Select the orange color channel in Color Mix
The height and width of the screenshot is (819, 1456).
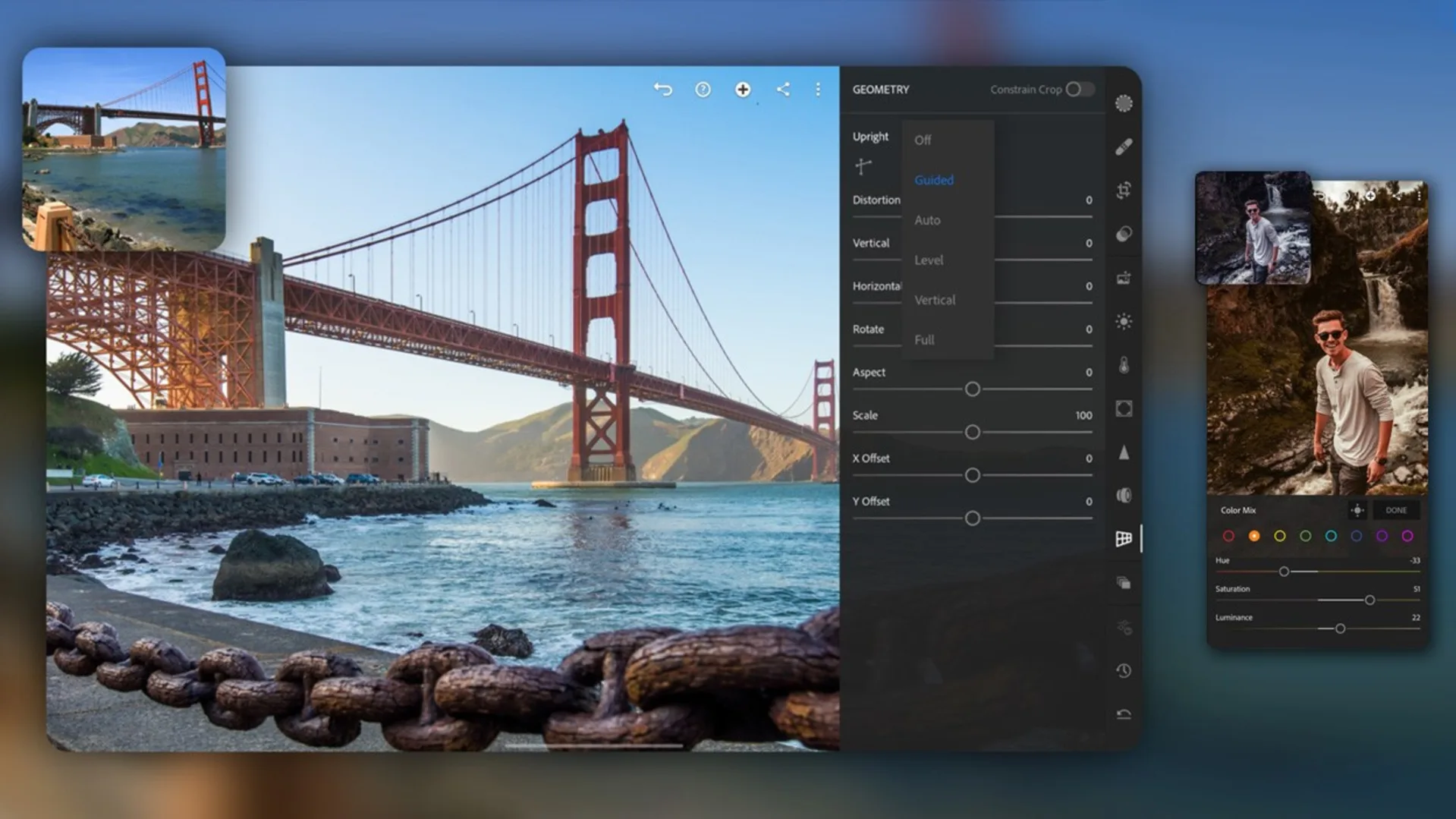1254,535
